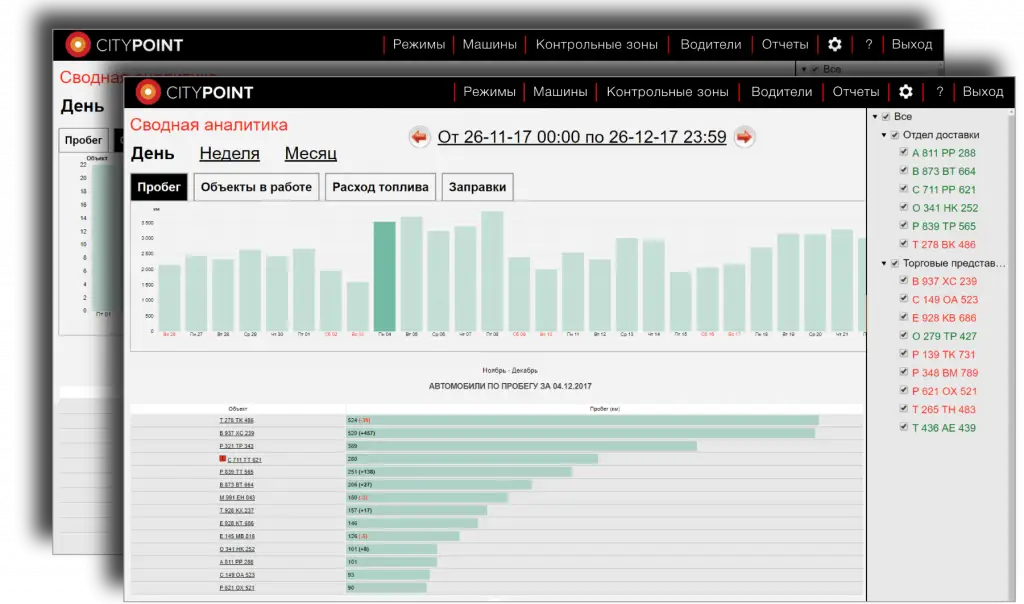Open settings gear in the front window

coord(905,92)
